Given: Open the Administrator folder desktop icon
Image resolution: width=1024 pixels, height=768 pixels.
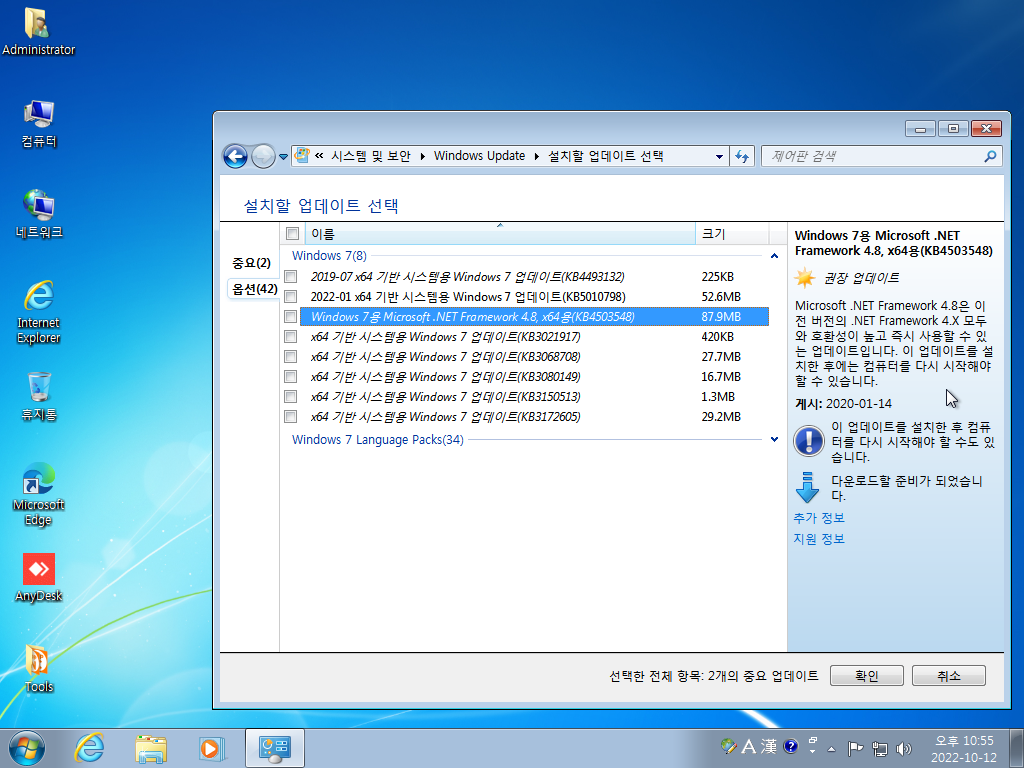Looking at the screenshot, I should pos(39,31).
